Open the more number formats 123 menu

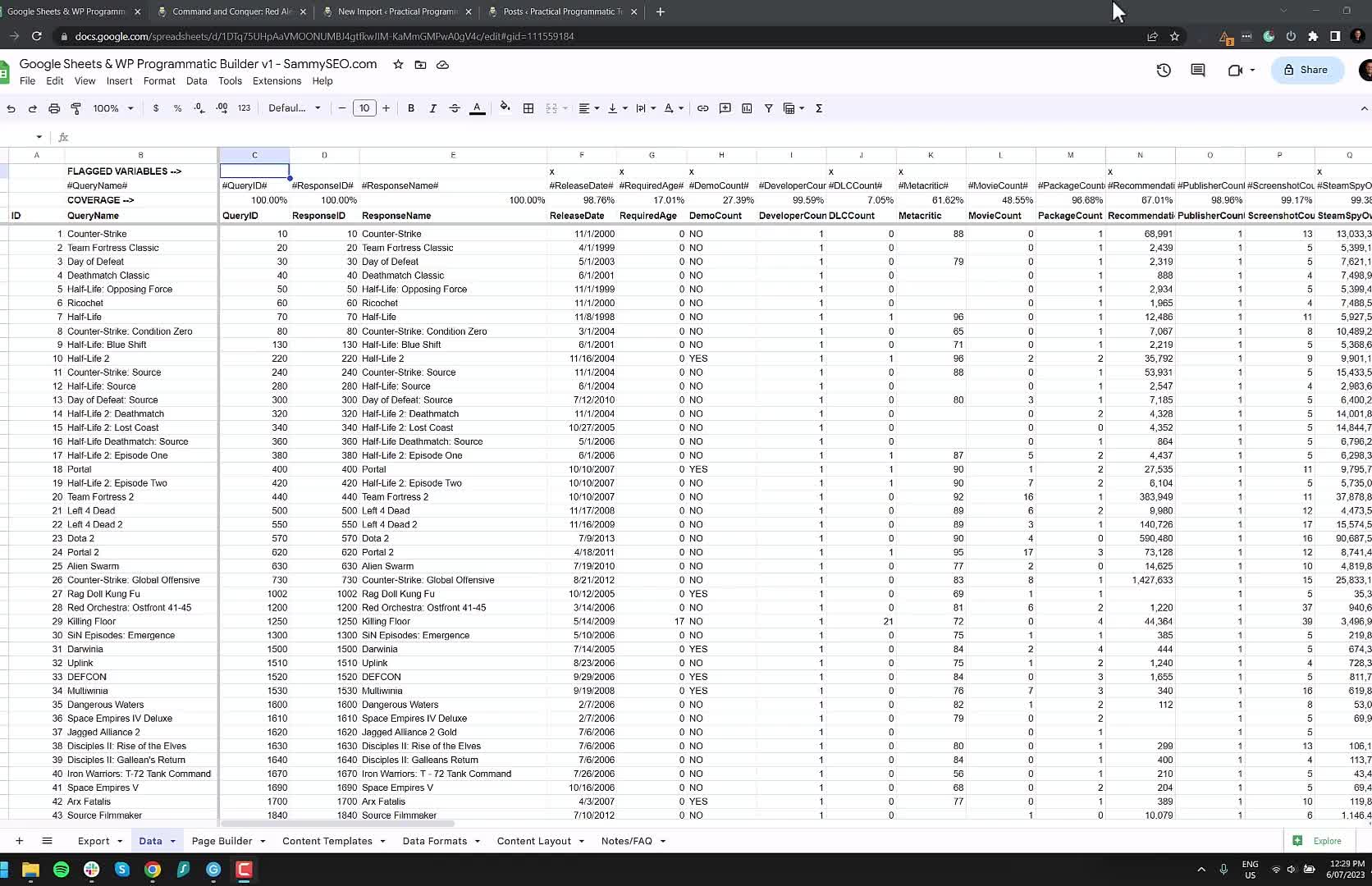(x=244, y=108)
